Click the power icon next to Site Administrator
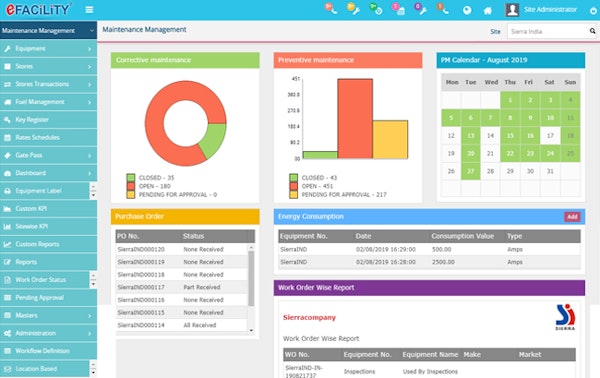 click(x=593, y=11)
